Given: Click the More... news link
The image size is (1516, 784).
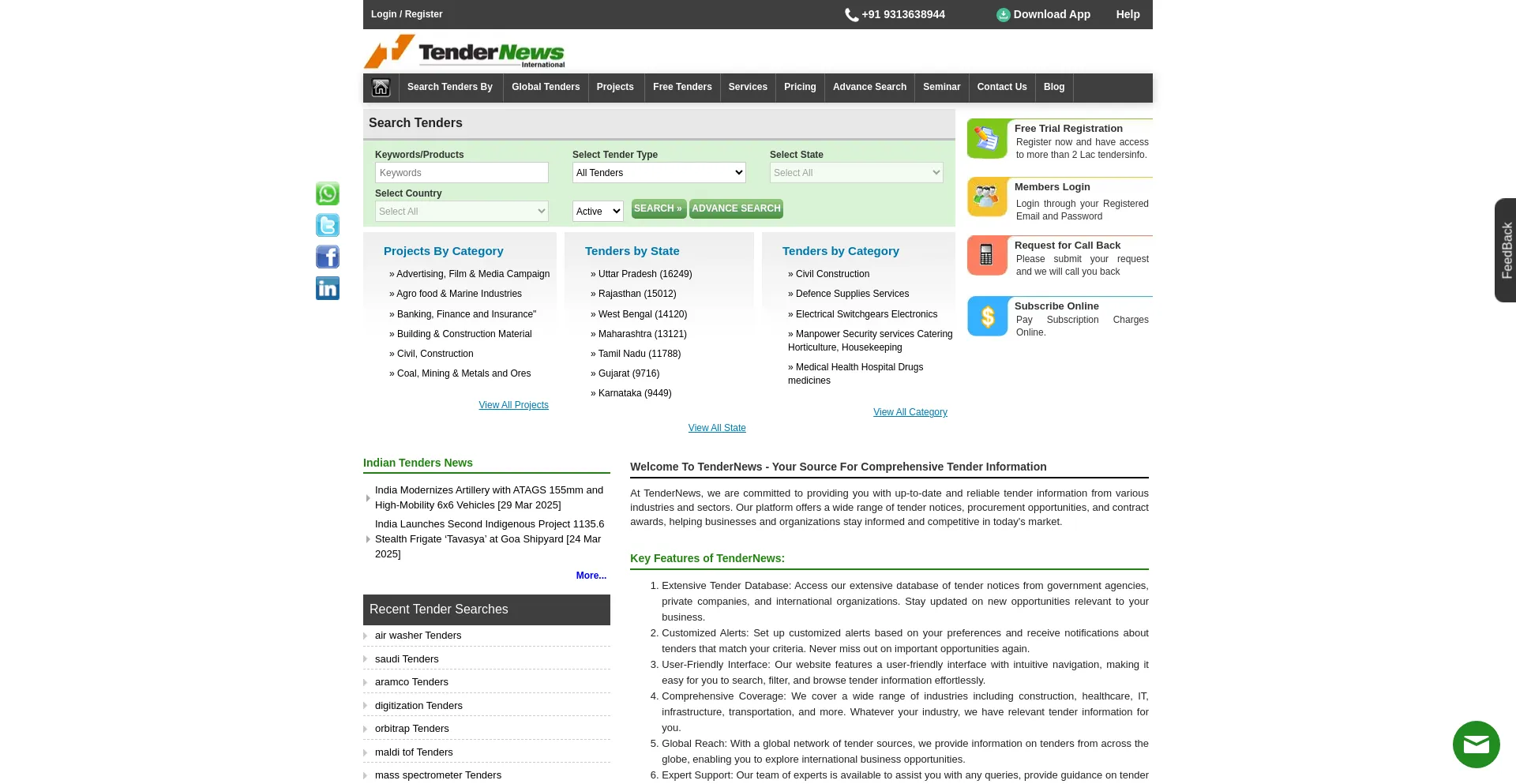Looking at the screenshot, I should click(x=591, y=576).
